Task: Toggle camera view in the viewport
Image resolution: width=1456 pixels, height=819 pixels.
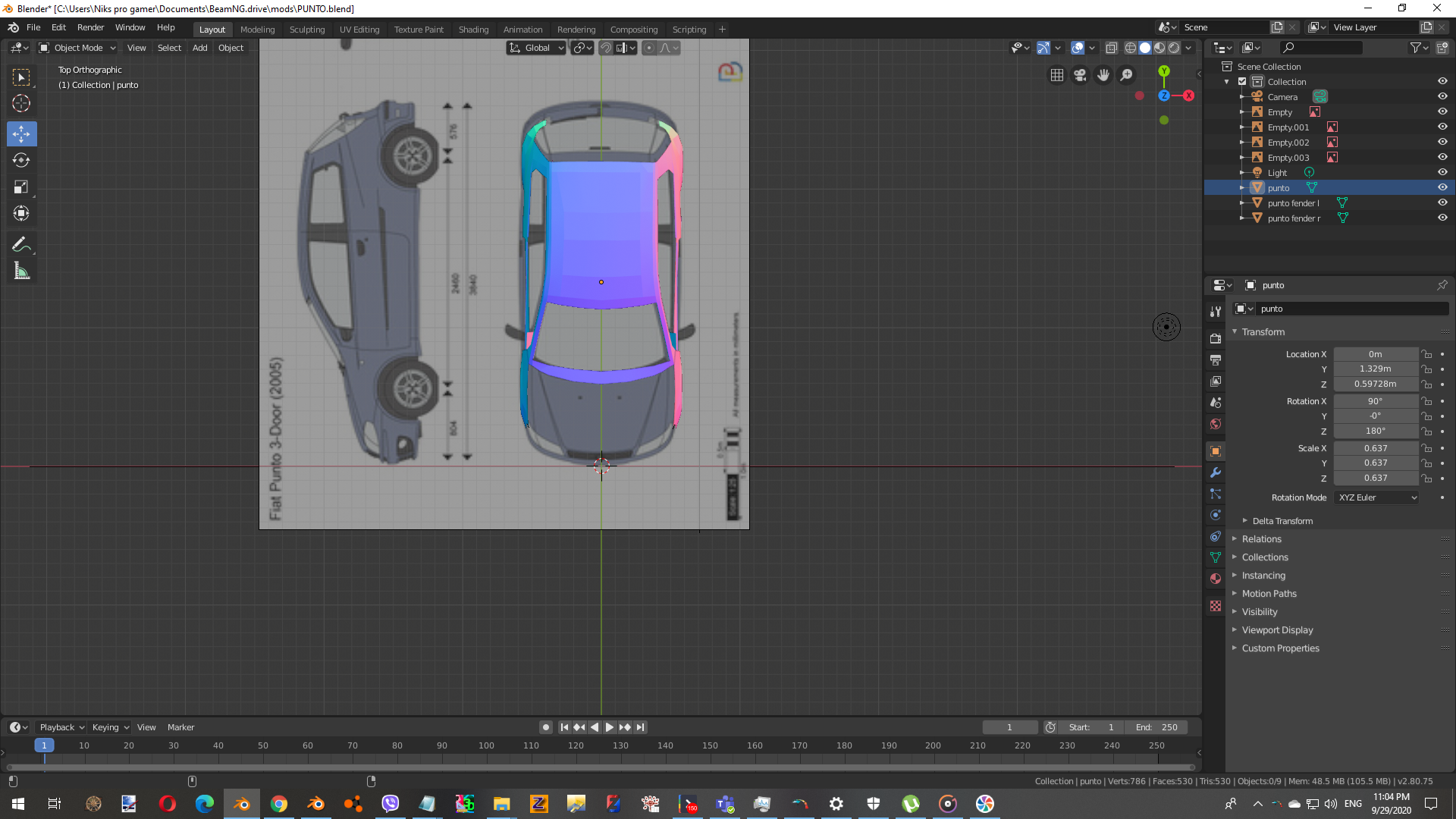Action: coord(1080,75)
